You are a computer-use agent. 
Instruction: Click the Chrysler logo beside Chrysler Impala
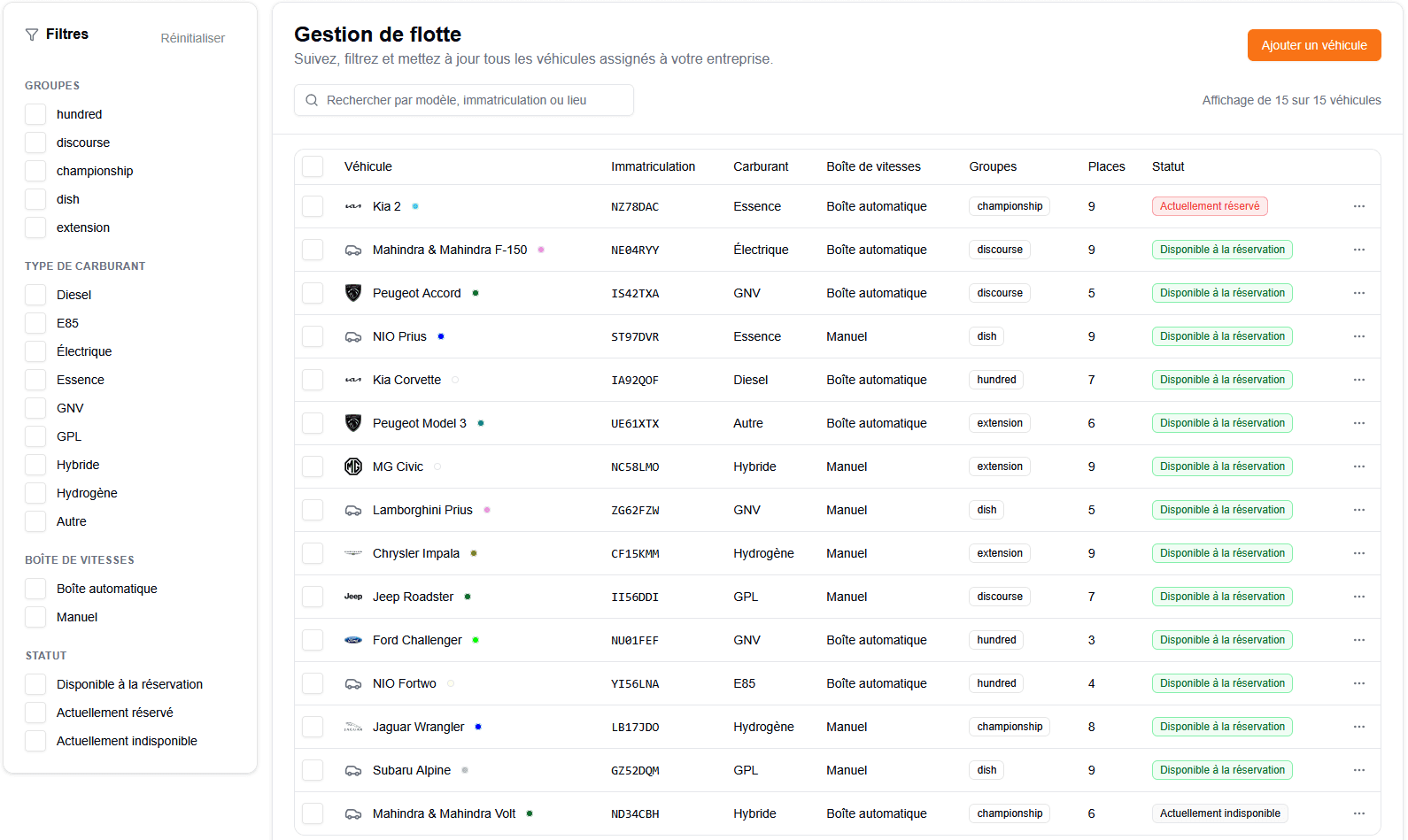coord(353,553)
